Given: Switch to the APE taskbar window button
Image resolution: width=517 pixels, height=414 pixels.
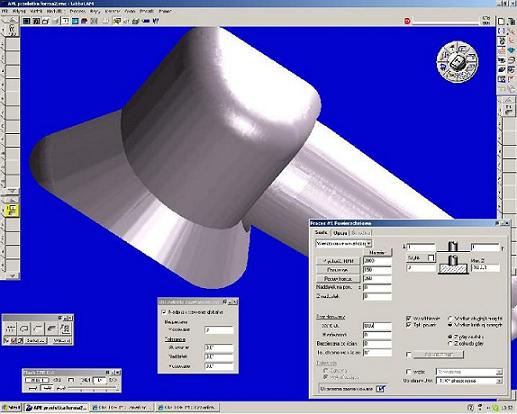Looking at the screenshot, I should coord(56,407).
